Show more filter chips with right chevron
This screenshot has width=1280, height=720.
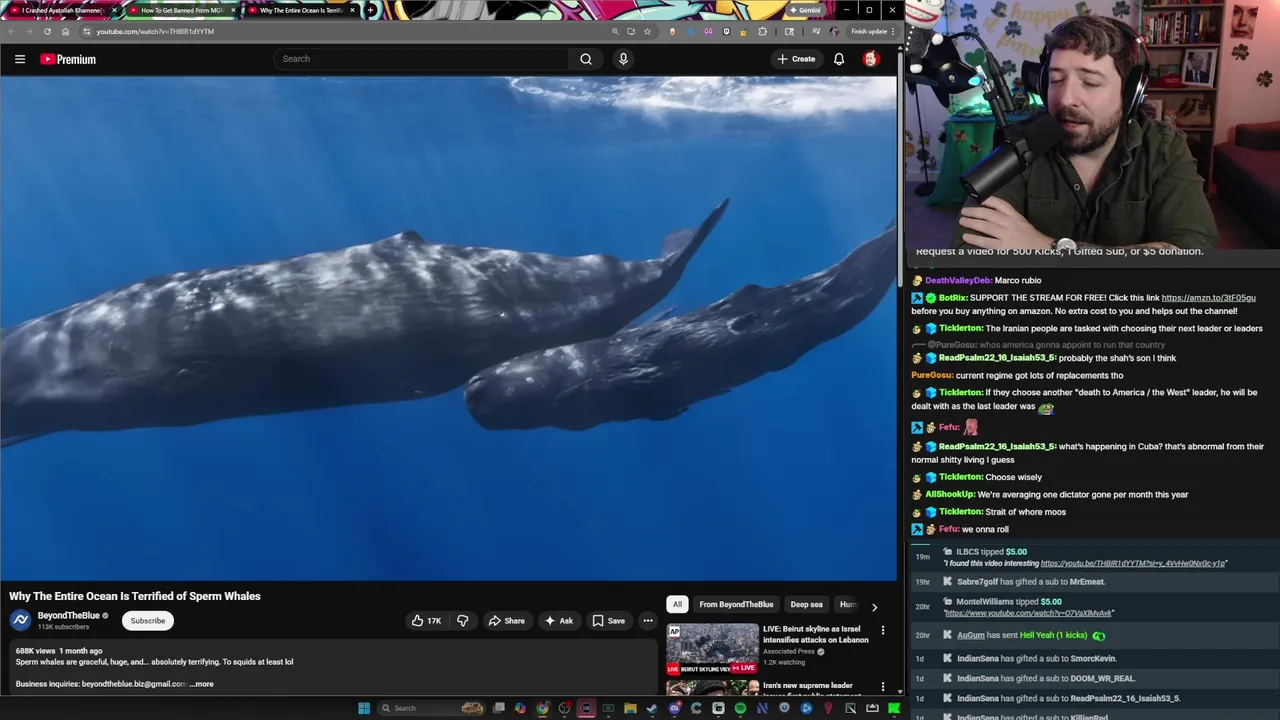click(x=874, y=607)
